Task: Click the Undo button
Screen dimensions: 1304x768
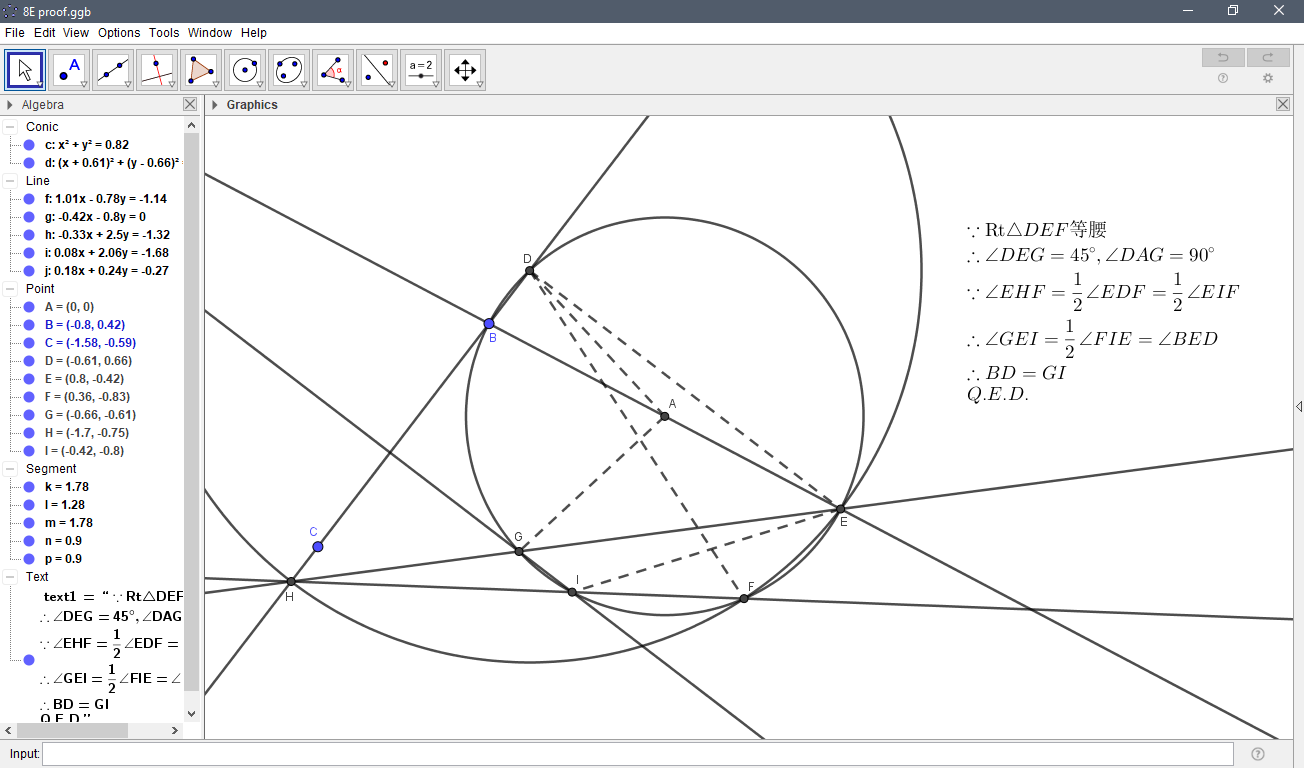Action: (x=1222, y=57)
